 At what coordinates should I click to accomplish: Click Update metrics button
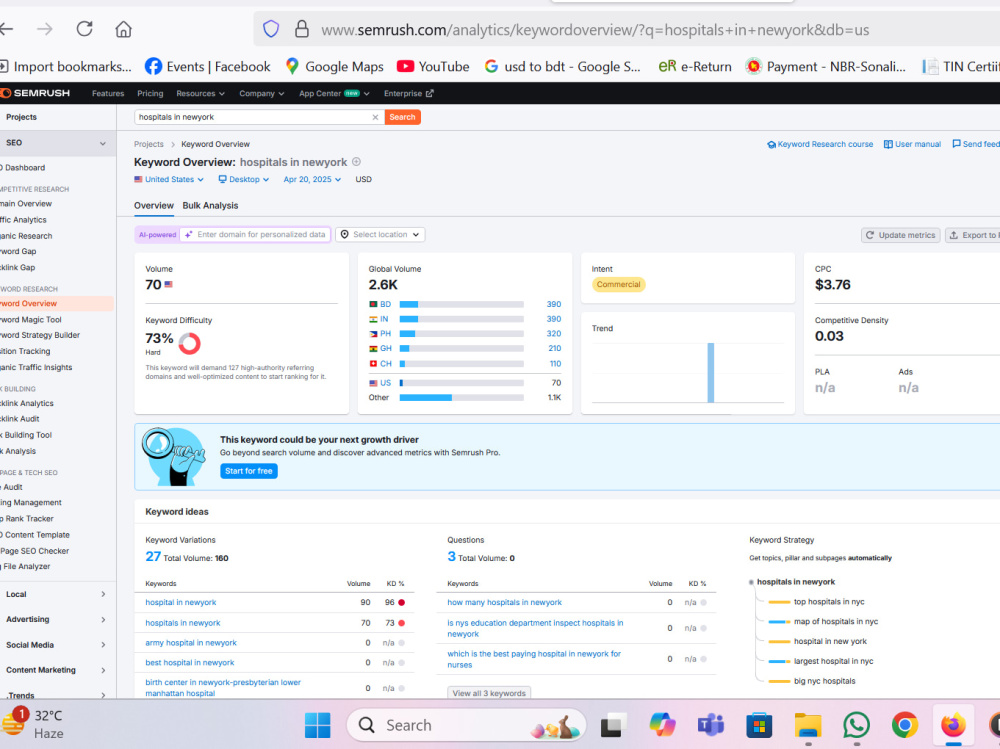[901, 235]
